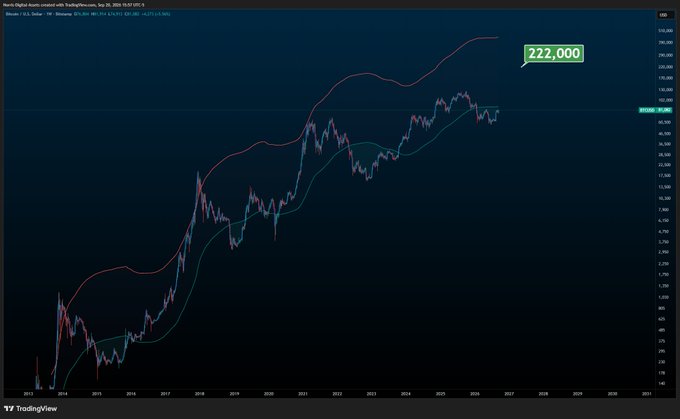Click the 2026 label on time axis
The image size is (680, 419).
[x=474, y=394]
